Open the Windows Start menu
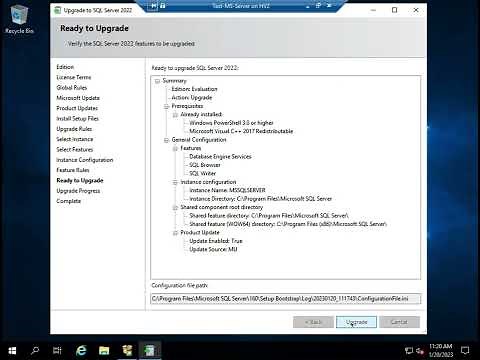This screenshot has height=360, width=480. (12, 350)
